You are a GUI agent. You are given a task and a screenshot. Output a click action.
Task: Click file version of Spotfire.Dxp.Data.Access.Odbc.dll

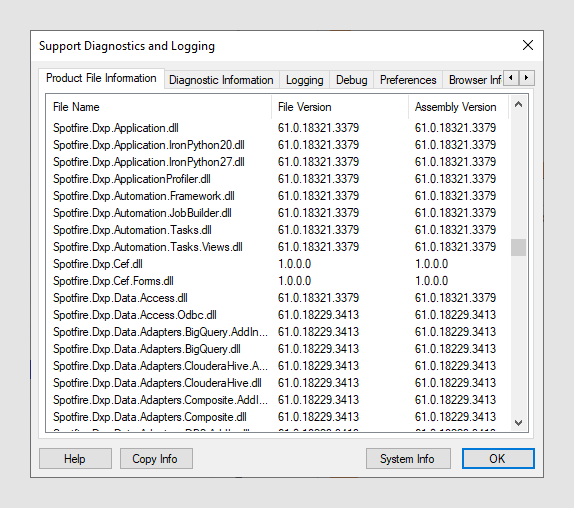click(318, 315)
